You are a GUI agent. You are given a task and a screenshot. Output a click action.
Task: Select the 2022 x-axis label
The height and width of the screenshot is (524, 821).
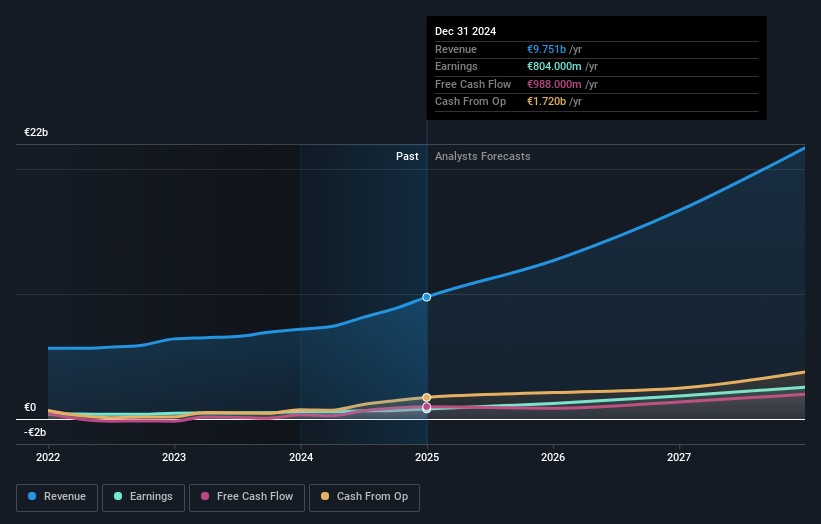48,458
